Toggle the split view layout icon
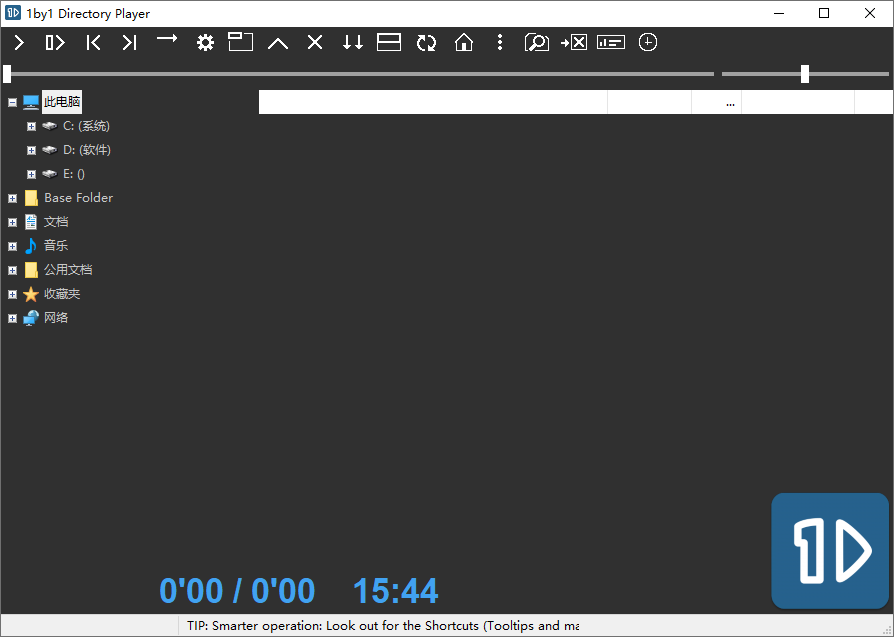This screenshot has width=894, height=637. pyautogui.click(x=389, y=42)
